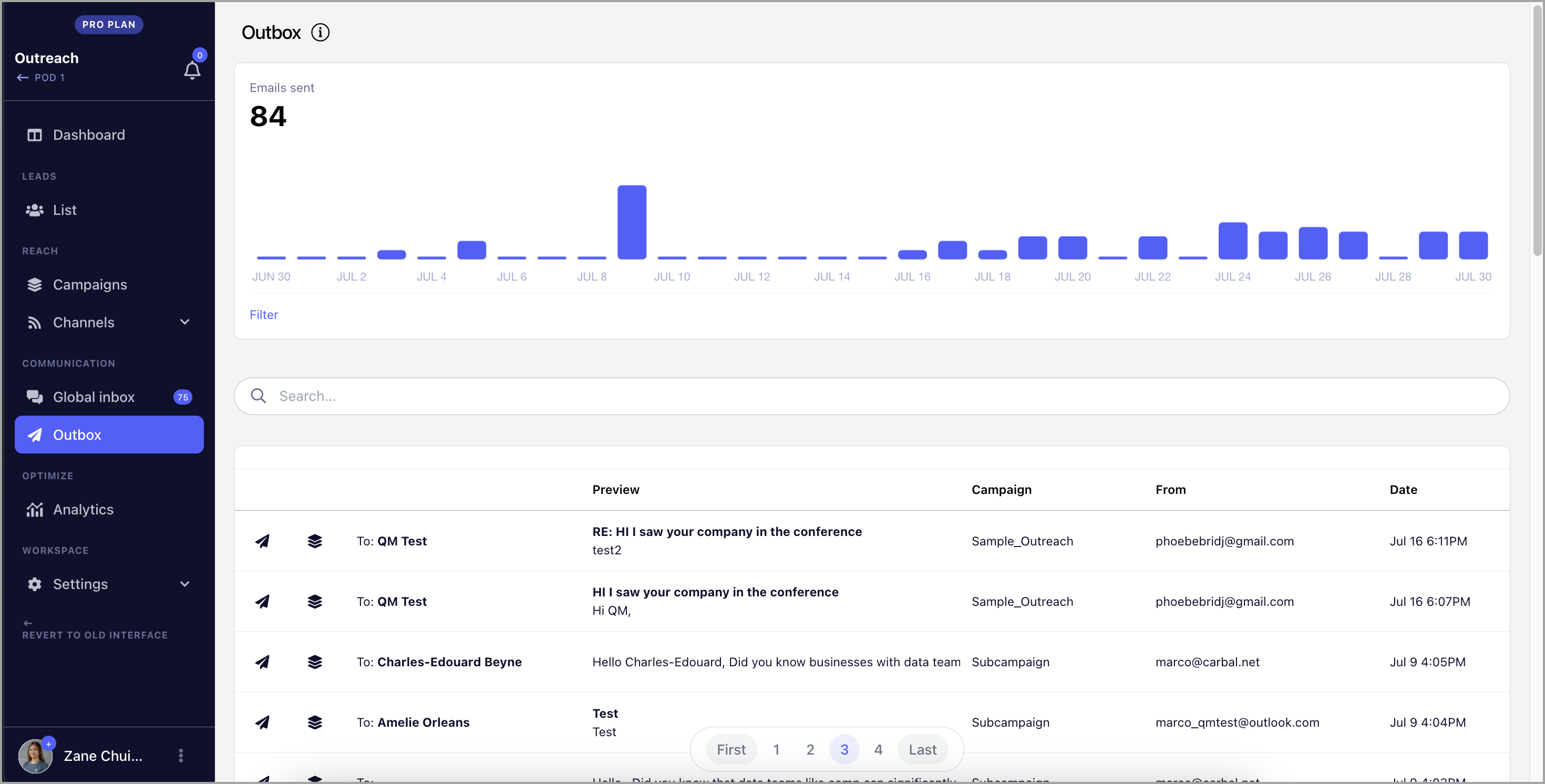Click sent plane icon in Jul 16 6:07PM row
The image size is (1545, 784).
tap(263, 602)
